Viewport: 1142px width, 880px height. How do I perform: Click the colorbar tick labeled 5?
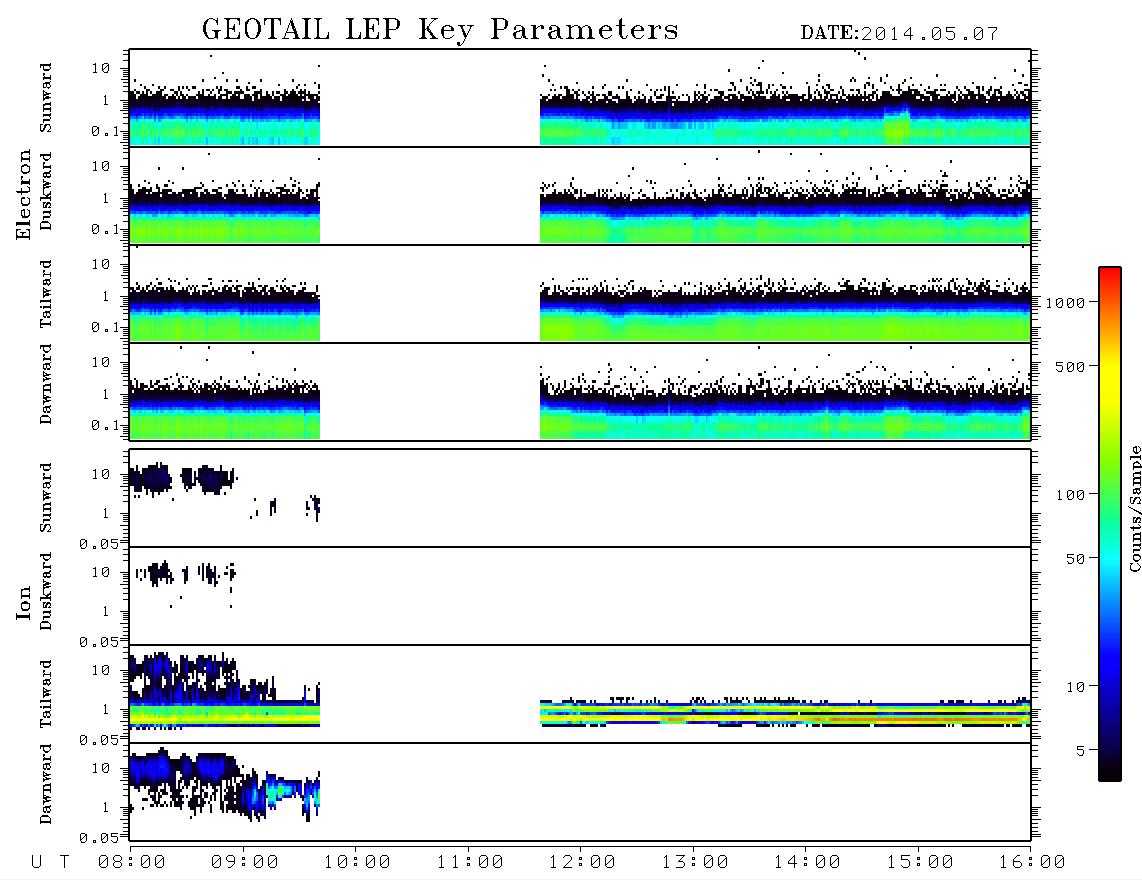(1081, 751)
